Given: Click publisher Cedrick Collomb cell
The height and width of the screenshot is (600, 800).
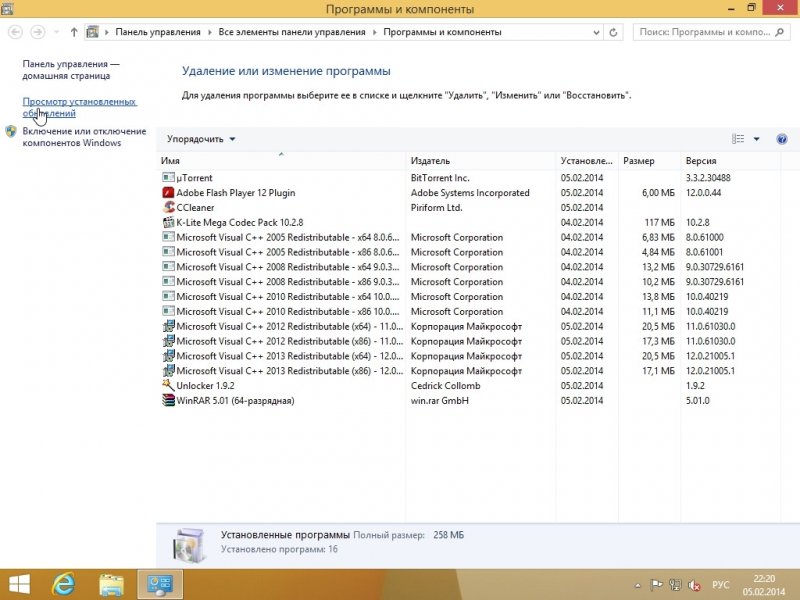Looking at the screenshot, I should [x=445, y=385].
